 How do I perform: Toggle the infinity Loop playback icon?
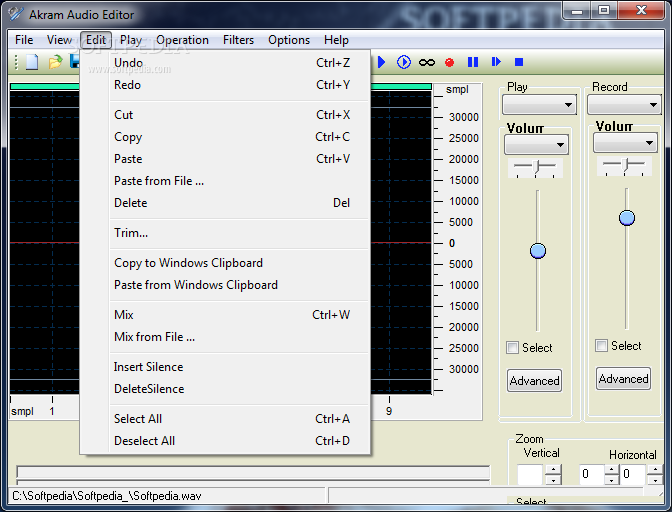[x=427, y=63]
